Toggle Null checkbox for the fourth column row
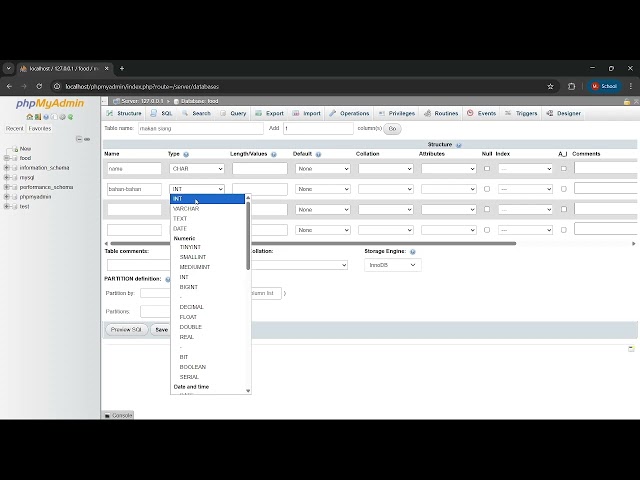The height and width of the screenshot is (480, 640). [487, 230]
